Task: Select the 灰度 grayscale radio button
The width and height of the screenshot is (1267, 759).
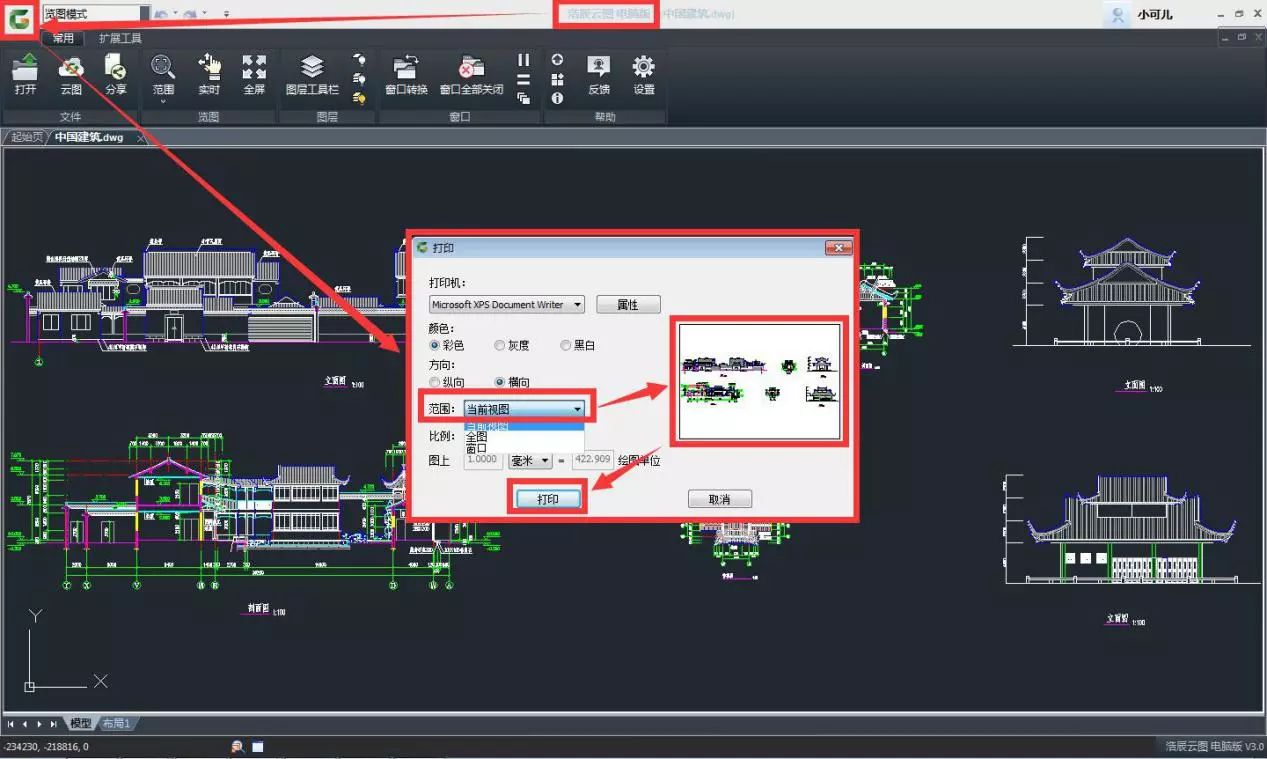Action: coord(500,345)
